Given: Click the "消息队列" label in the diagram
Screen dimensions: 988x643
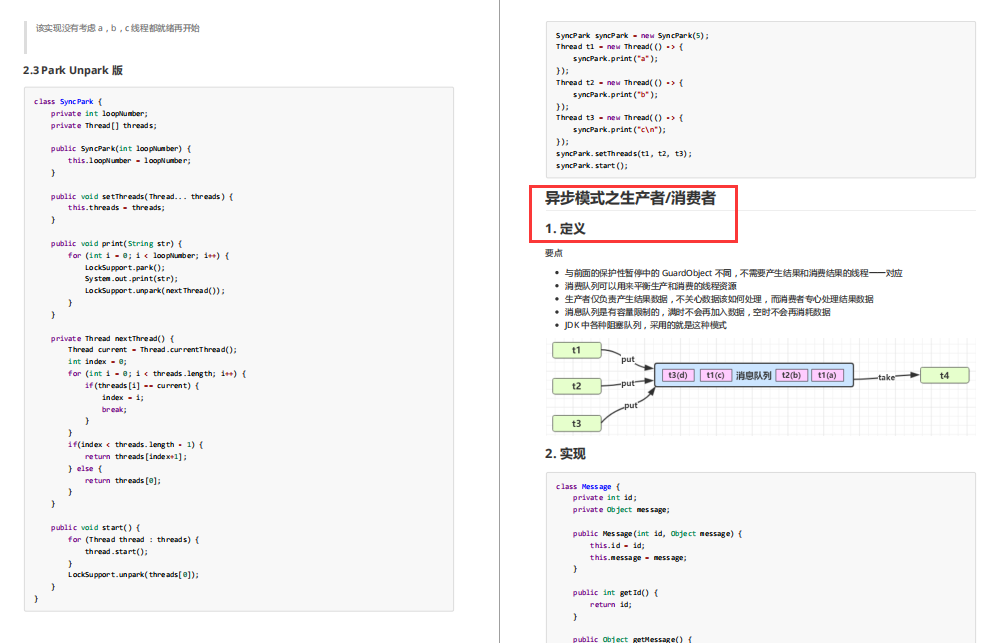Looking at the screenshot, I should tap(754, 376).
